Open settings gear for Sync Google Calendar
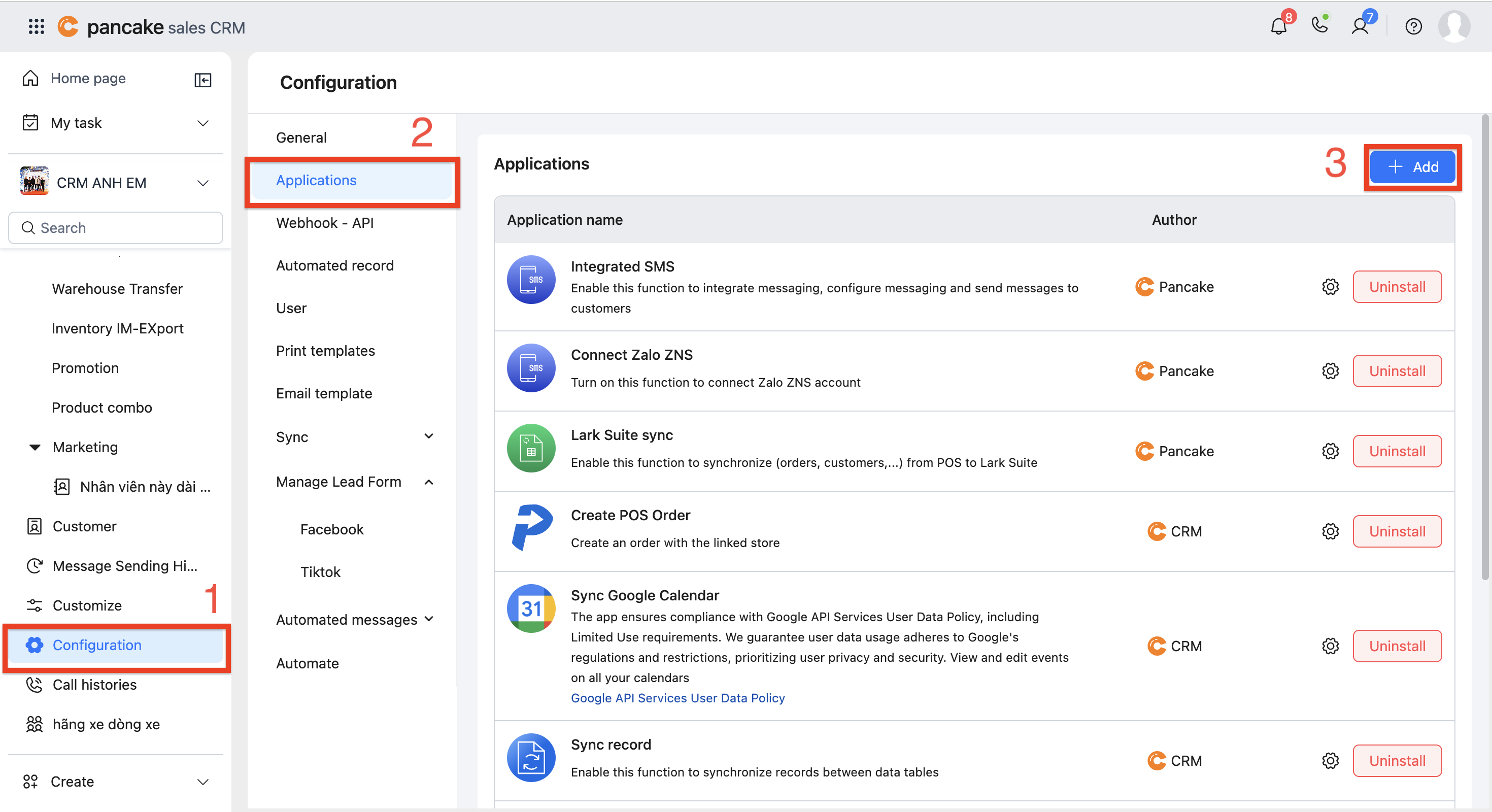This screenshot has width=1492, height=812. [x=1331, y=646]
